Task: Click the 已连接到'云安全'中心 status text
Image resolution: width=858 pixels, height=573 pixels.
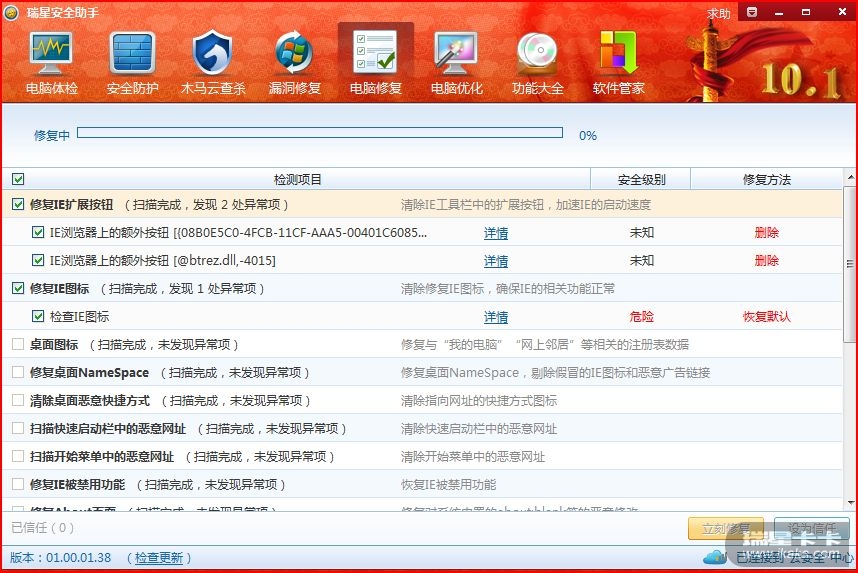Action: click(x=794, y=558)
